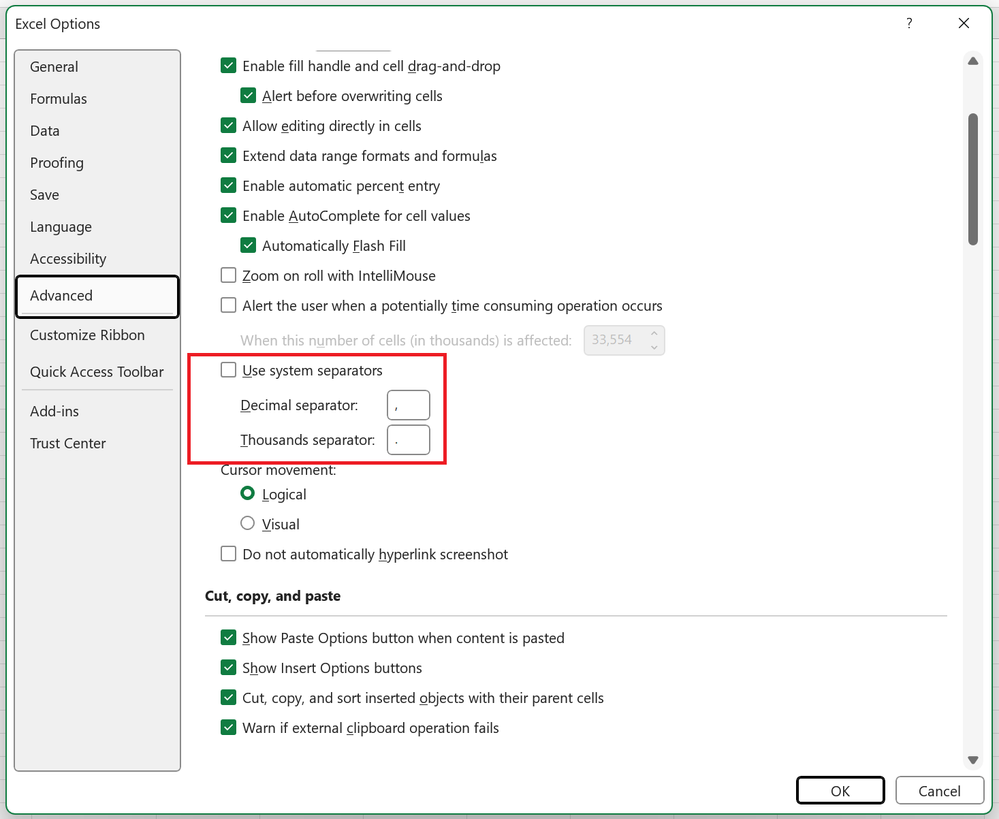
Task: Toggle Alert before overwriting cells
Action: click(x=248, y=96)
